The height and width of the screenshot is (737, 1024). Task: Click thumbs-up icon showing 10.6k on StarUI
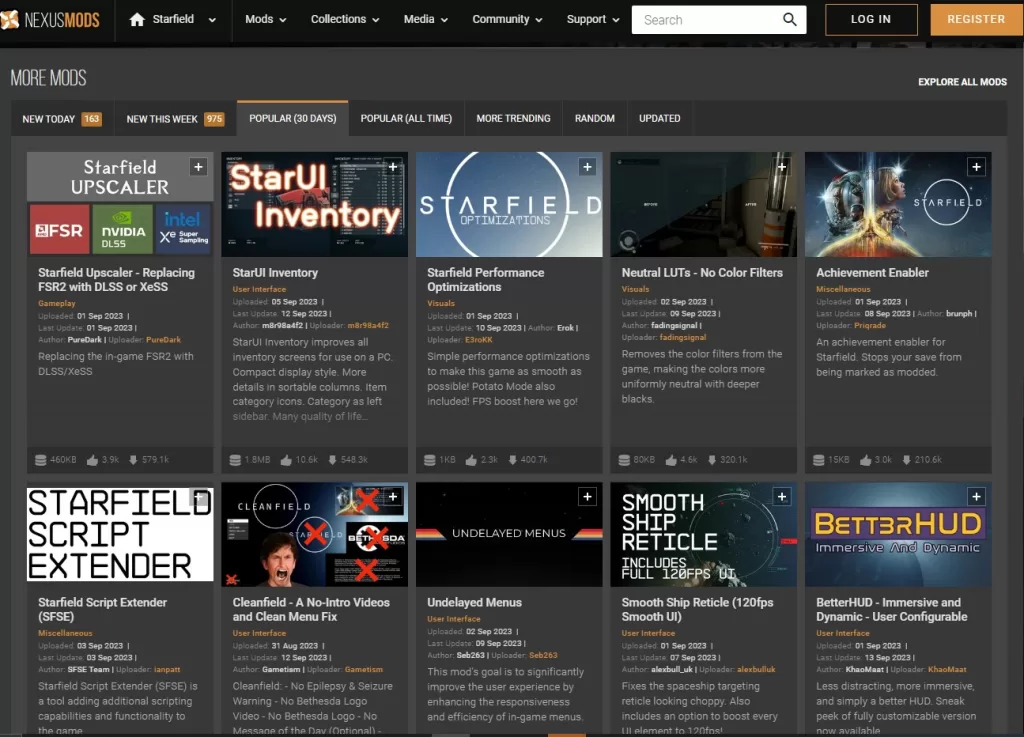pyautogui.click(x=286, y=460)
